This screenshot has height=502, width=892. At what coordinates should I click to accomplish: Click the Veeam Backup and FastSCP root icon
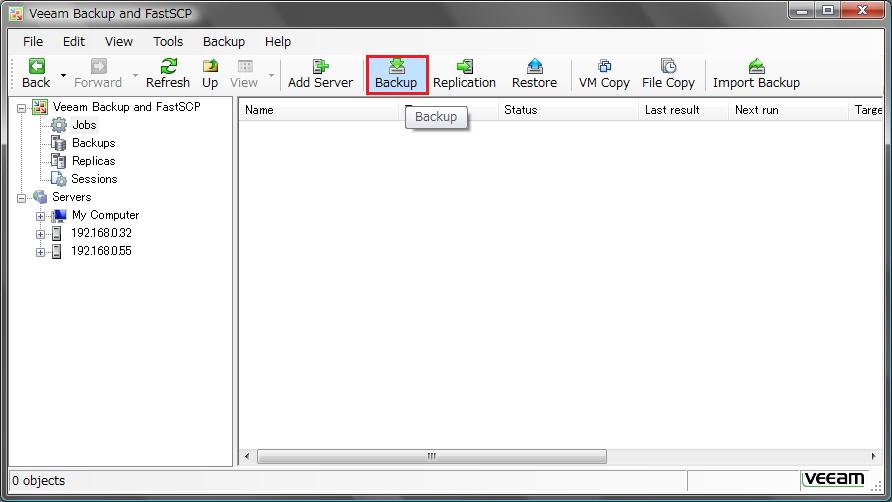coord(40,106)
